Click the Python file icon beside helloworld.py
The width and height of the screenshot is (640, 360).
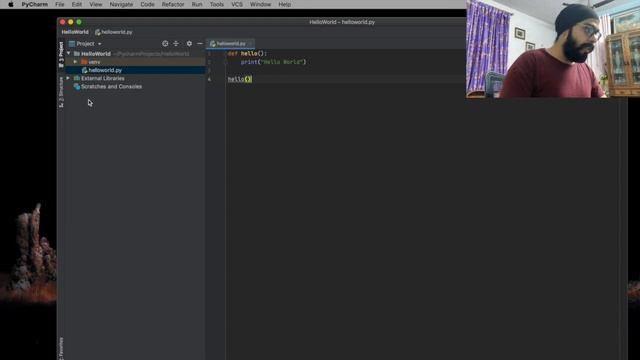tap(84, 70)
